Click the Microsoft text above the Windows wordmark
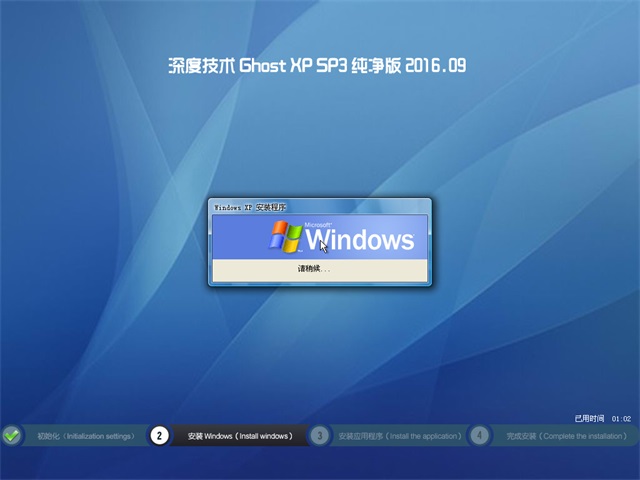 click(318, 225)
